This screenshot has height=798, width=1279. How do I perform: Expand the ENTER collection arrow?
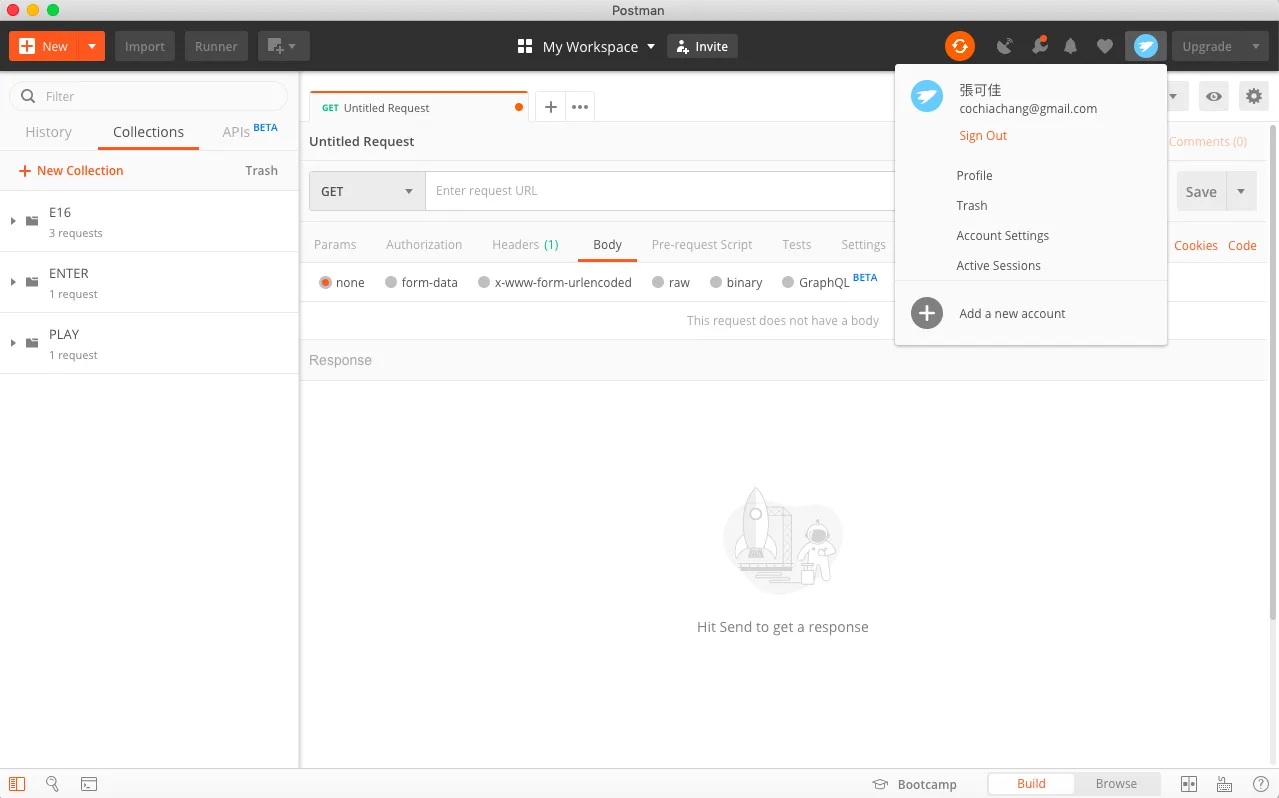coord(13,282)
